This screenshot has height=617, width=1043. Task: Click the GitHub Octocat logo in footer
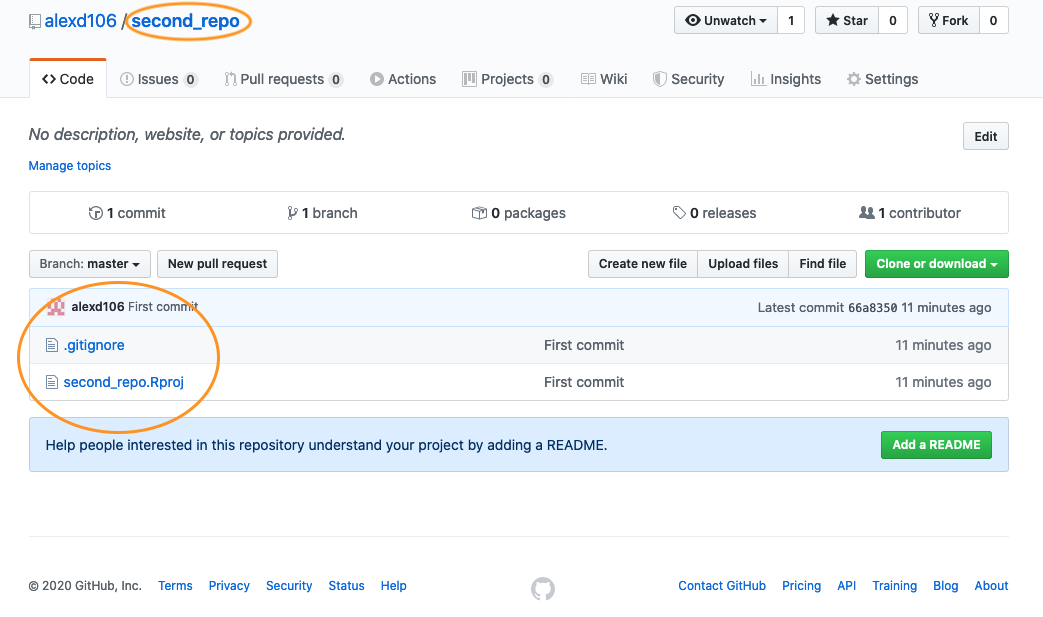(542, 589)
